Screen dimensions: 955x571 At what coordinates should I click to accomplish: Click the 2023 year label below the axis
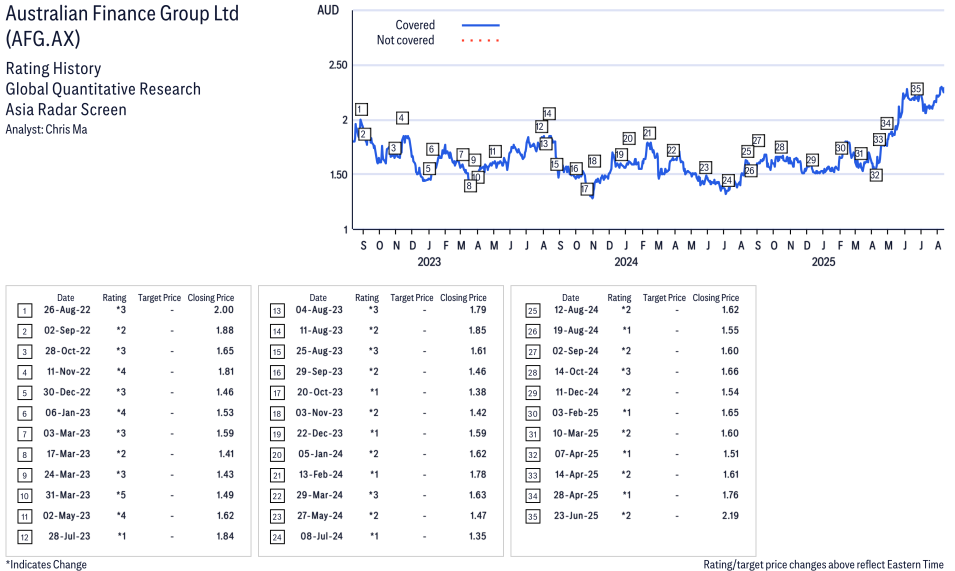click(429, 262)
